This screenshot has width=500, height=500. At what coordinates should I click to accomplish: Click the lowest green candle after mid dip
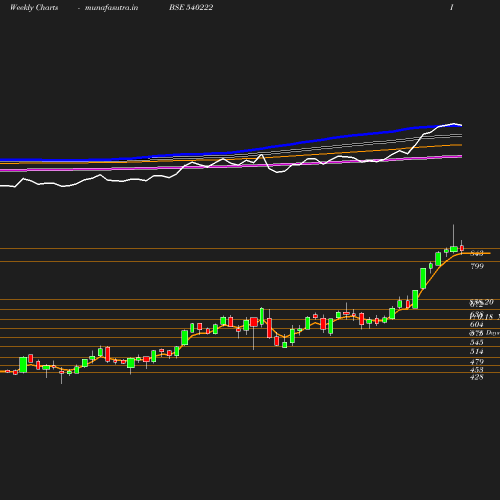[284, 345]
